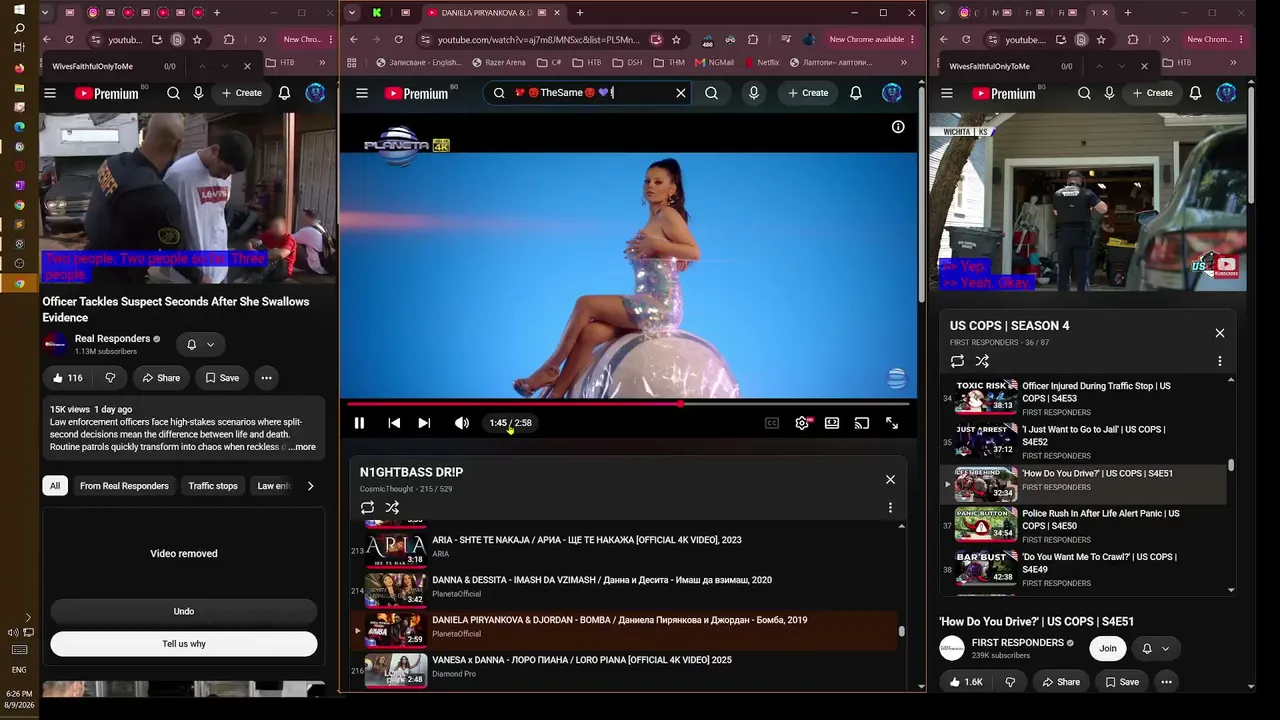This screenshot has width=1280, height=720.
Task: Cast center video to a TV
Action: click(x=862, y=423)
